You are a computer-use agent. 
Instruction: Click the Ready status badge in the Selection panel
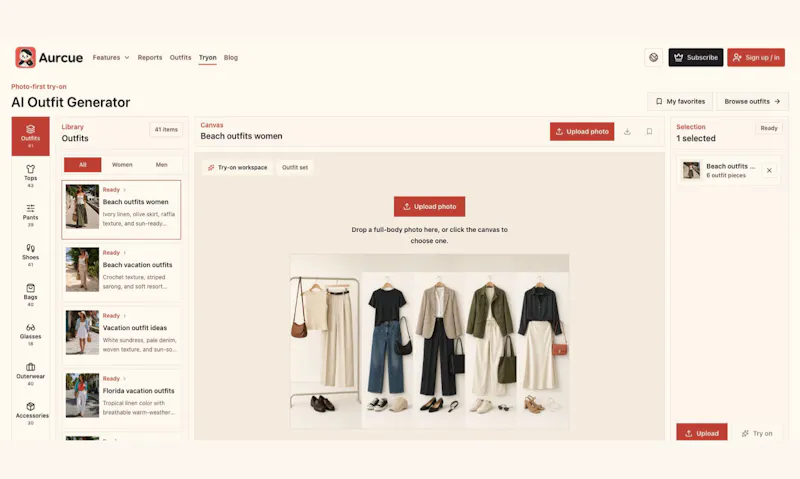point(769,128)
